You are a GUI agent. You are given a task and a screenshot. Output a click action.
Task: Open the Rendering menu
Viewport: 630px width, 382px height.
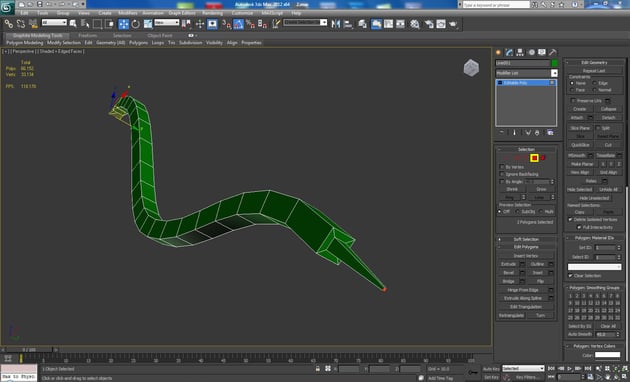pos(213,13)
